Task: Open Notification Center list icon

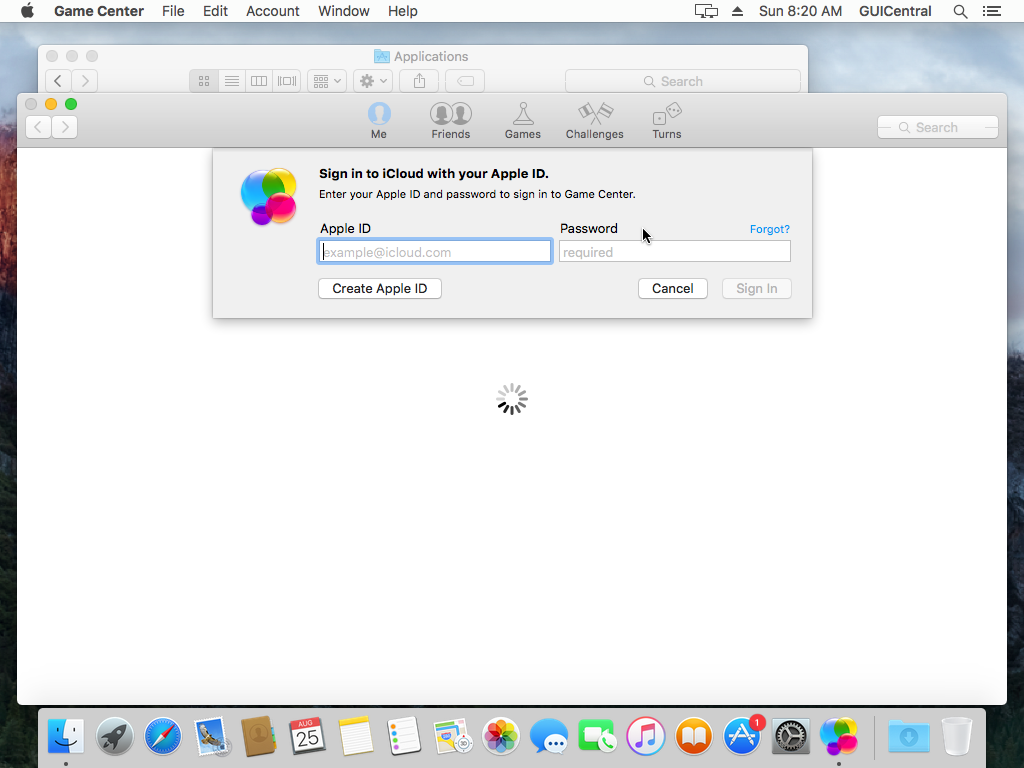Action: [991, 11]
